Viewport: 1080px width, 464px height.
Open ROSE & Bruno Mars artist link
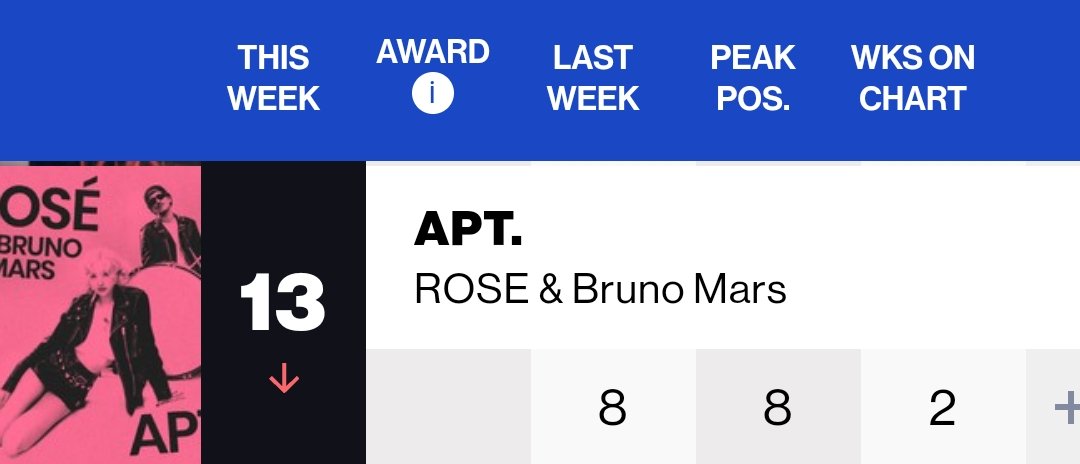pos(600,289)
